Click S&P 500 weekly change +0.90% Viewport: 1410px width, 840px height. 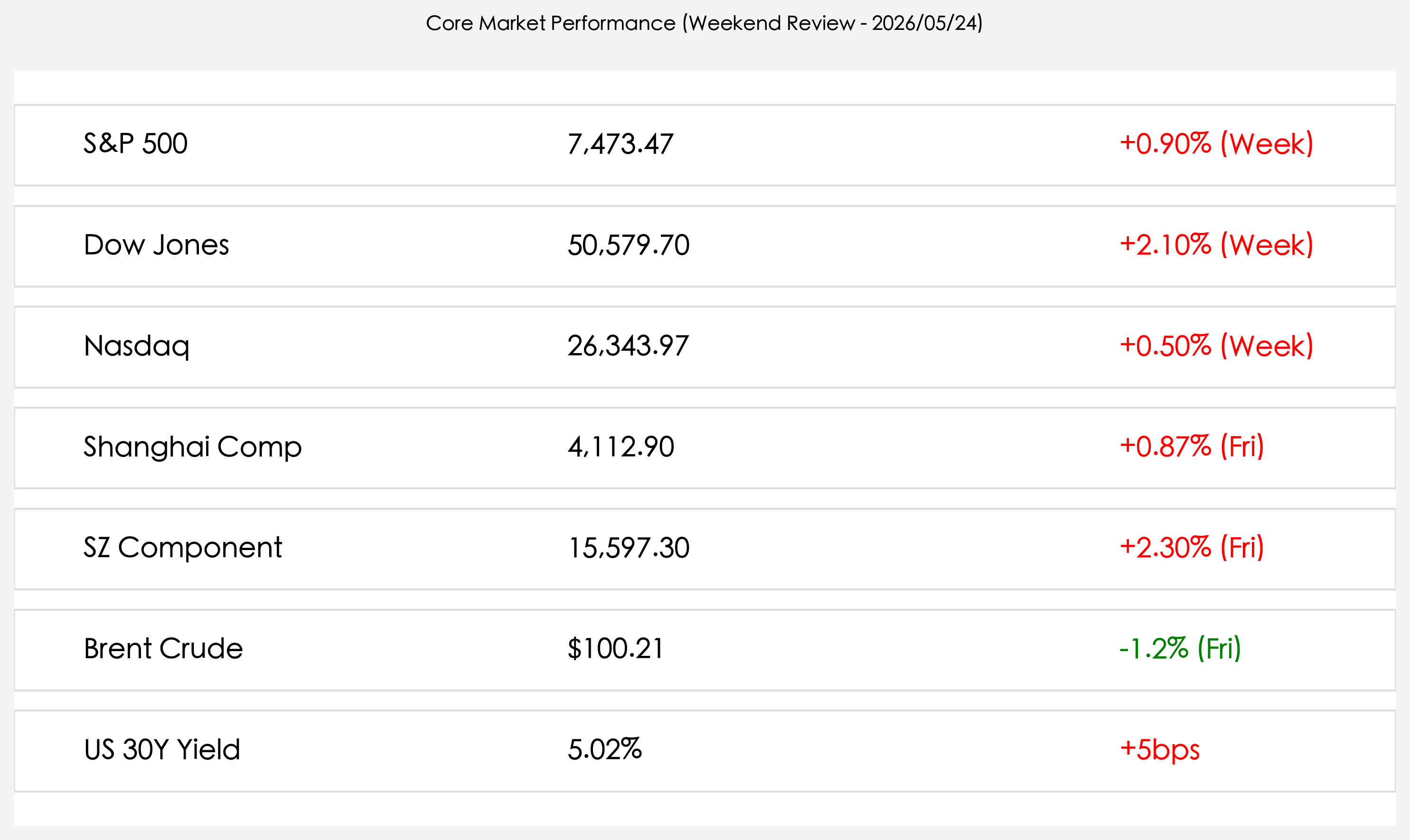click(x=1216, y=144)
